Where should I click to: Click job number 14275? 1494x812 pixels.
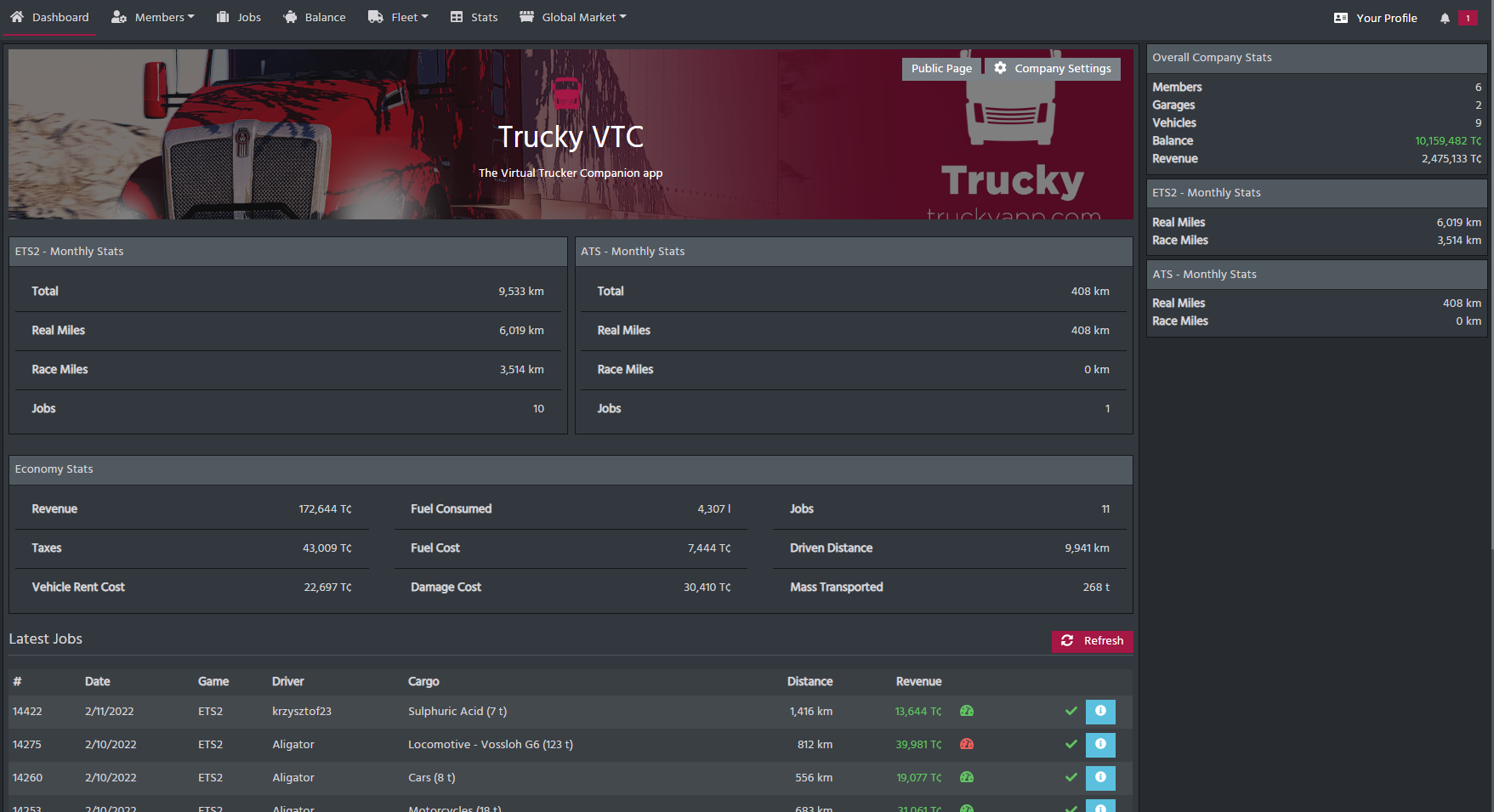click(27, 745)
